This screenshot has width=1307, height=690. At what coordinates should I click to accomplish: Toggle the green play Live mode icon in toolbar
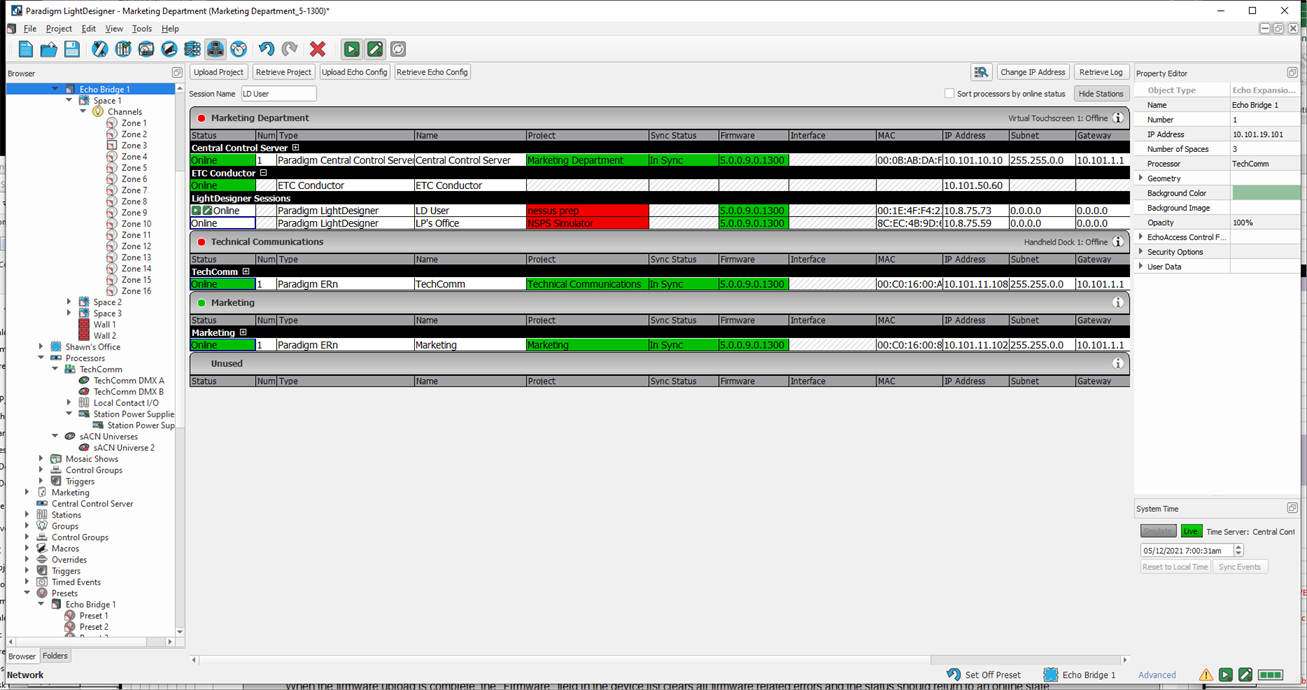351,49
